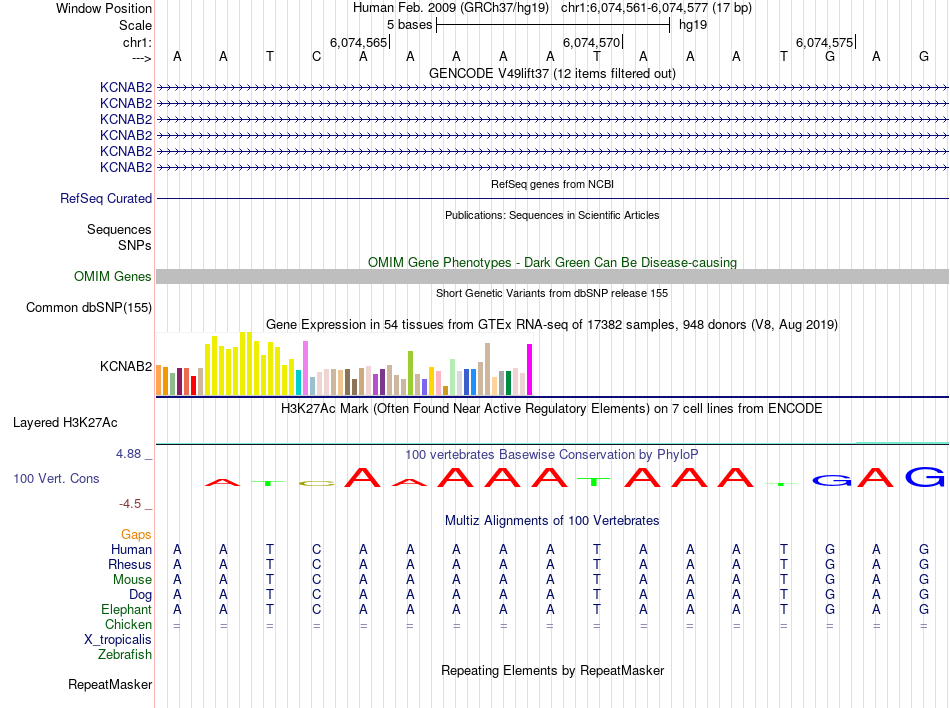Click the 6,074,565 position marker
Viewport: 950px width, 708px height.
click(x=358, y=42)
